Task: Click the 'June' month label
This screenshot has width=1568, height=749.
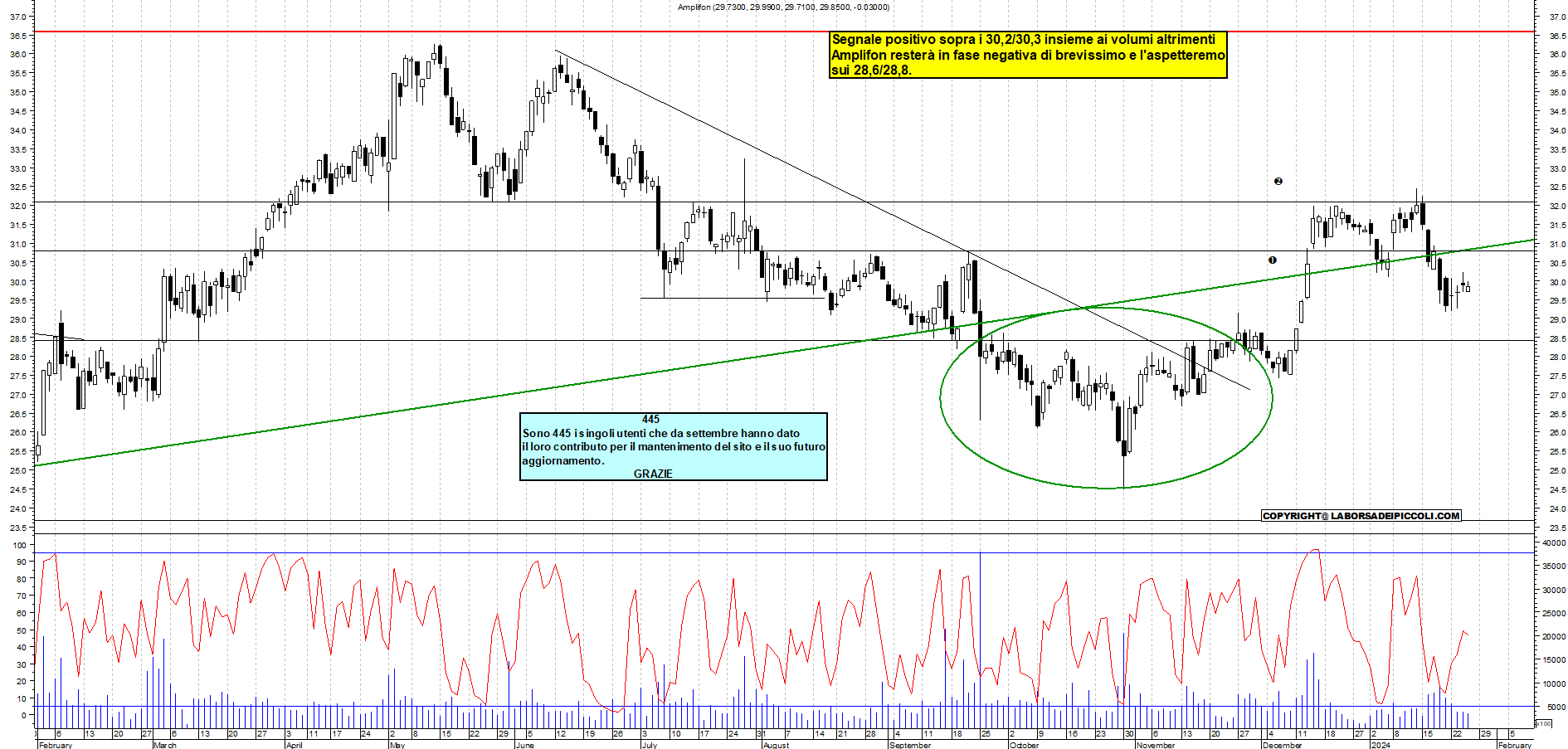Action: (525, 745)
